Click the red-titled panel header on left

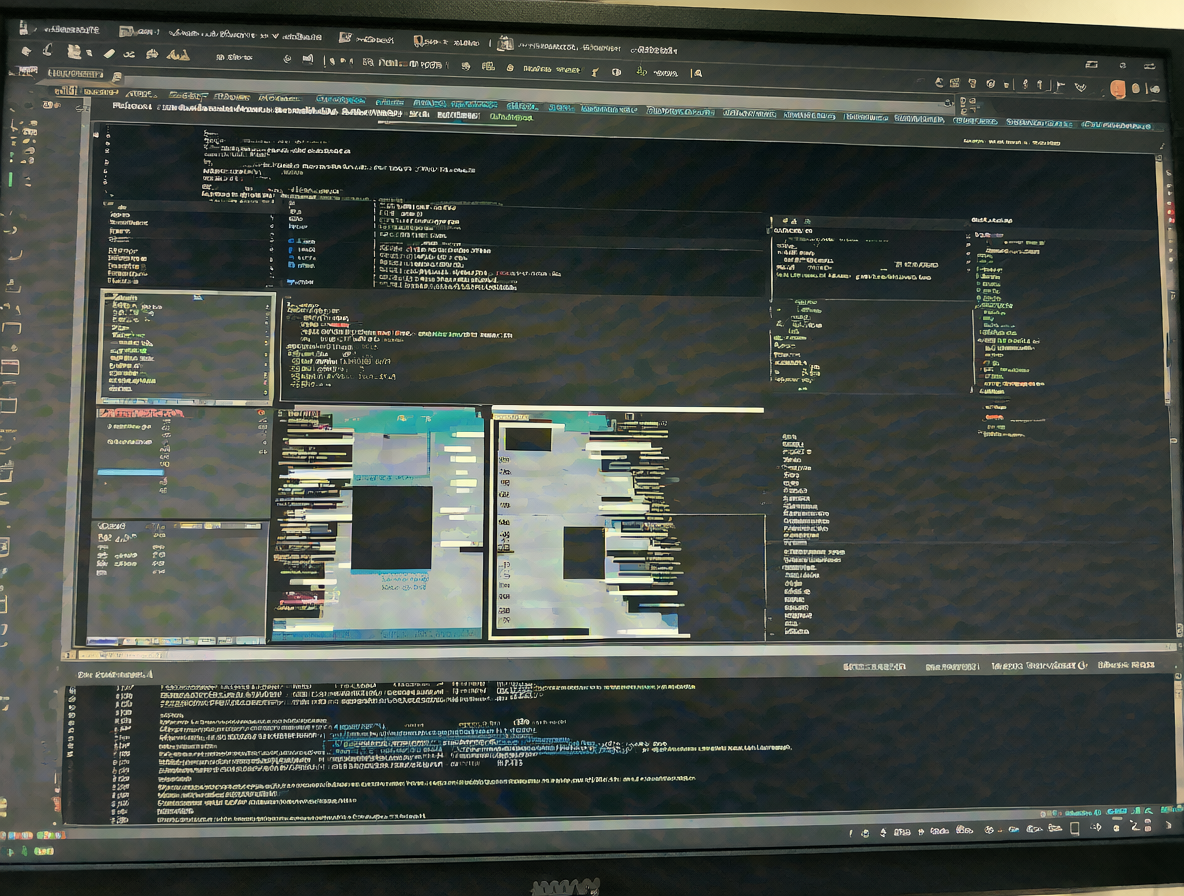140,414
